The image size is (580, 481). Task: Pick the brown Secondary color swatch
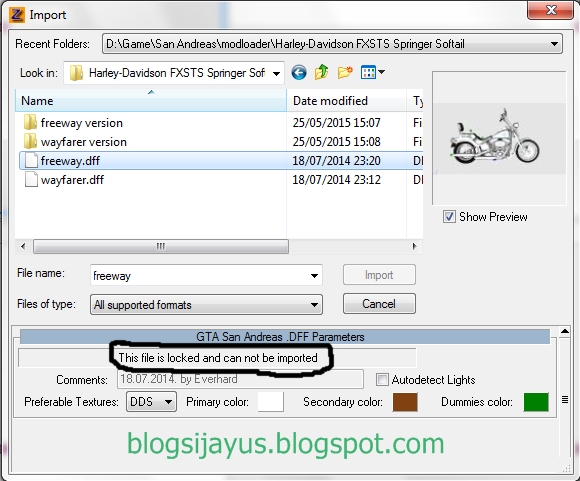tap(405, 402)
